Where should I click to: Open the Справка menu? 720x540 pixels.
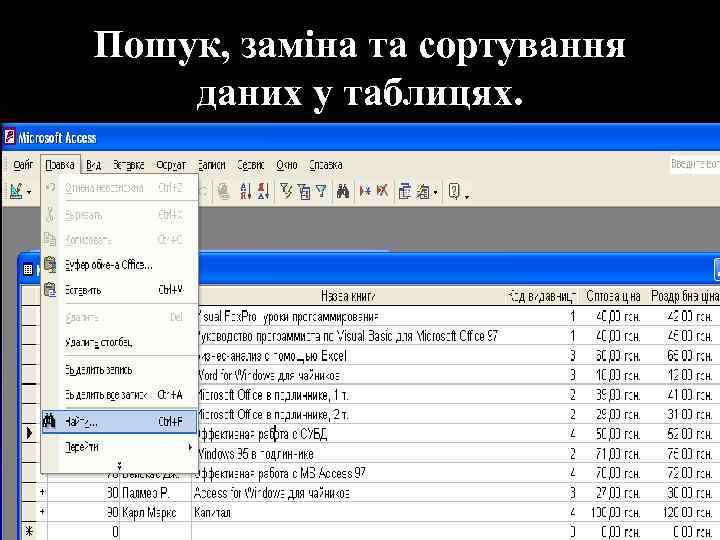[x=326, y=165]
